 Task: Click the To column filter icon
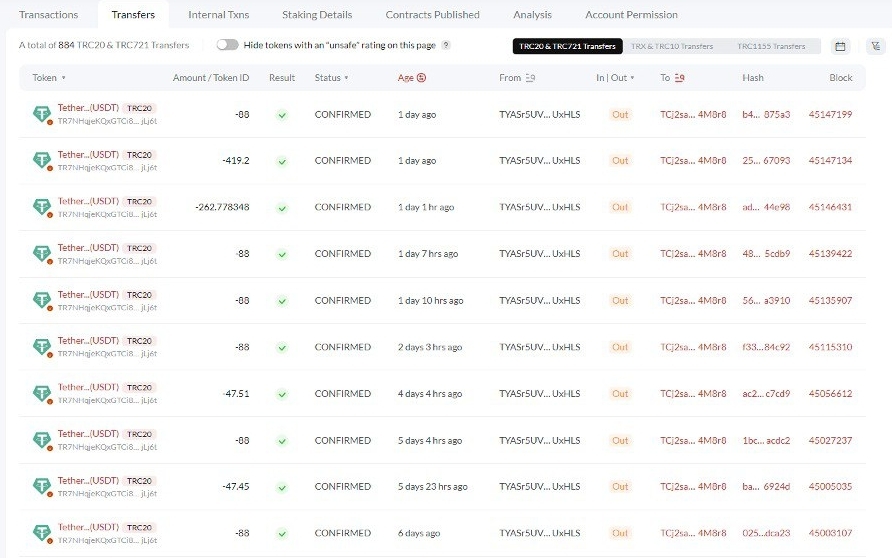pyautogui.click(x=680, y=78)
